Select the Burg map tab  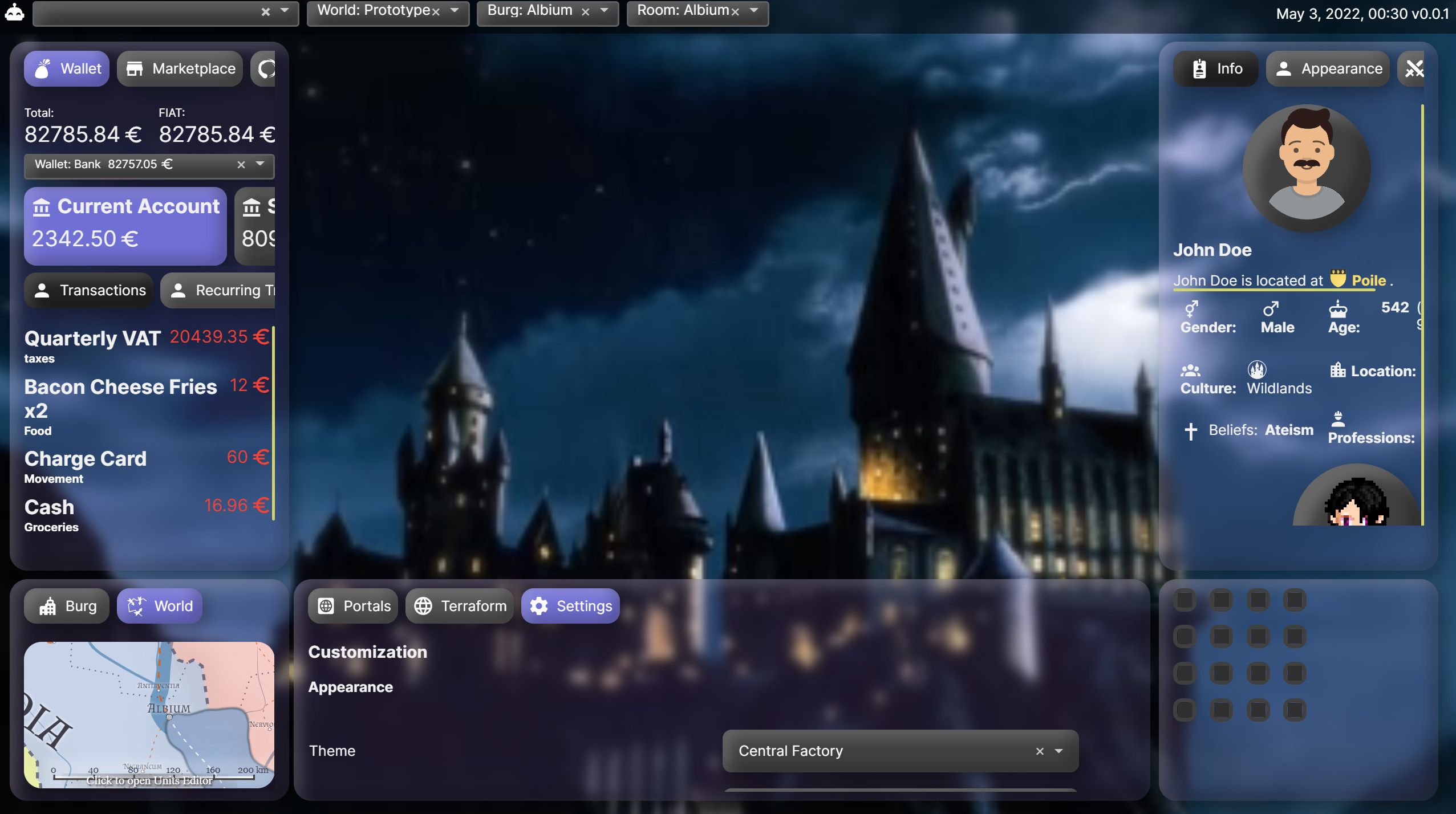click(67, 606)
